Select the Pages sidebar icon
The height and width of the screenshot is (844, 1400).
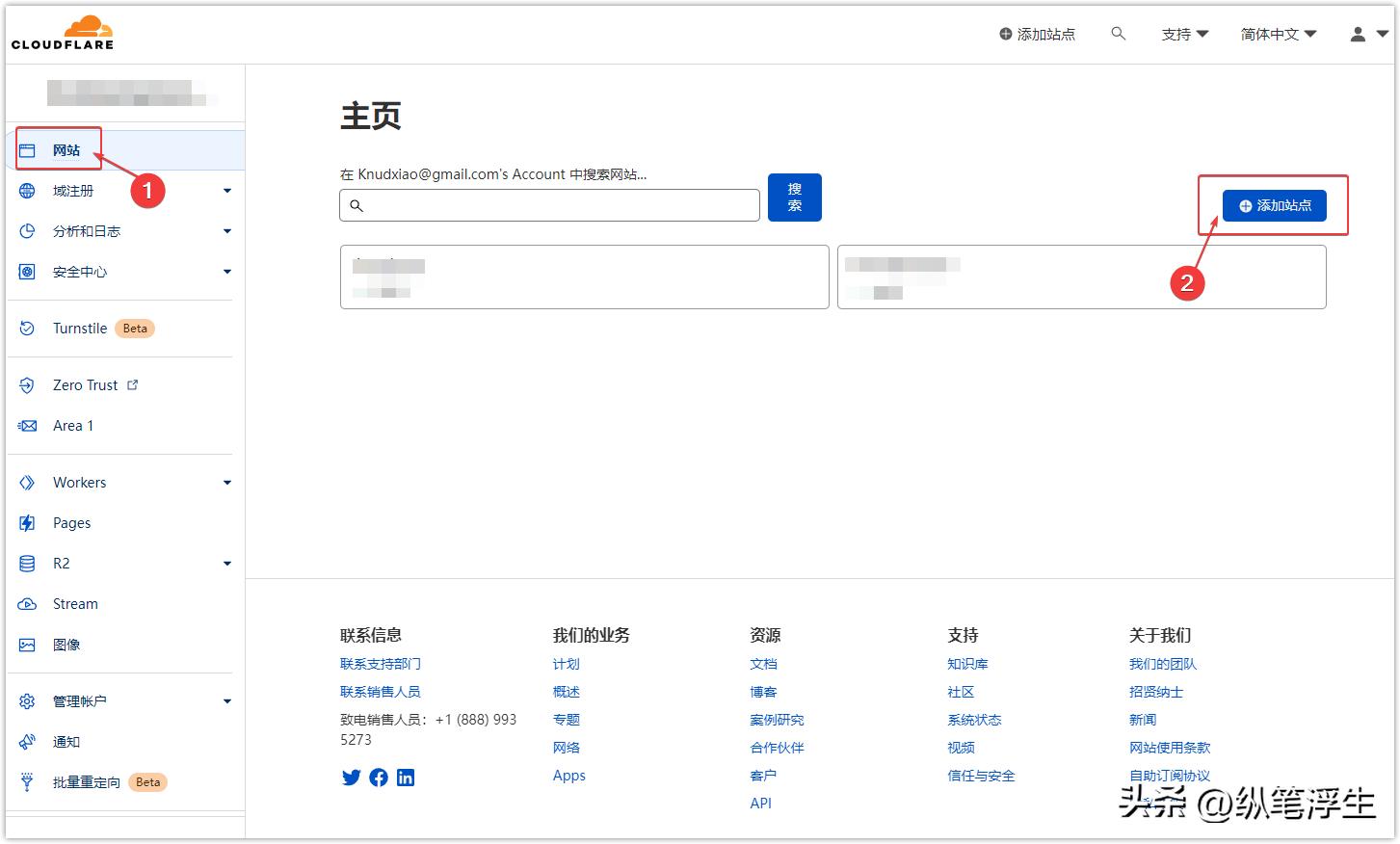27,522
